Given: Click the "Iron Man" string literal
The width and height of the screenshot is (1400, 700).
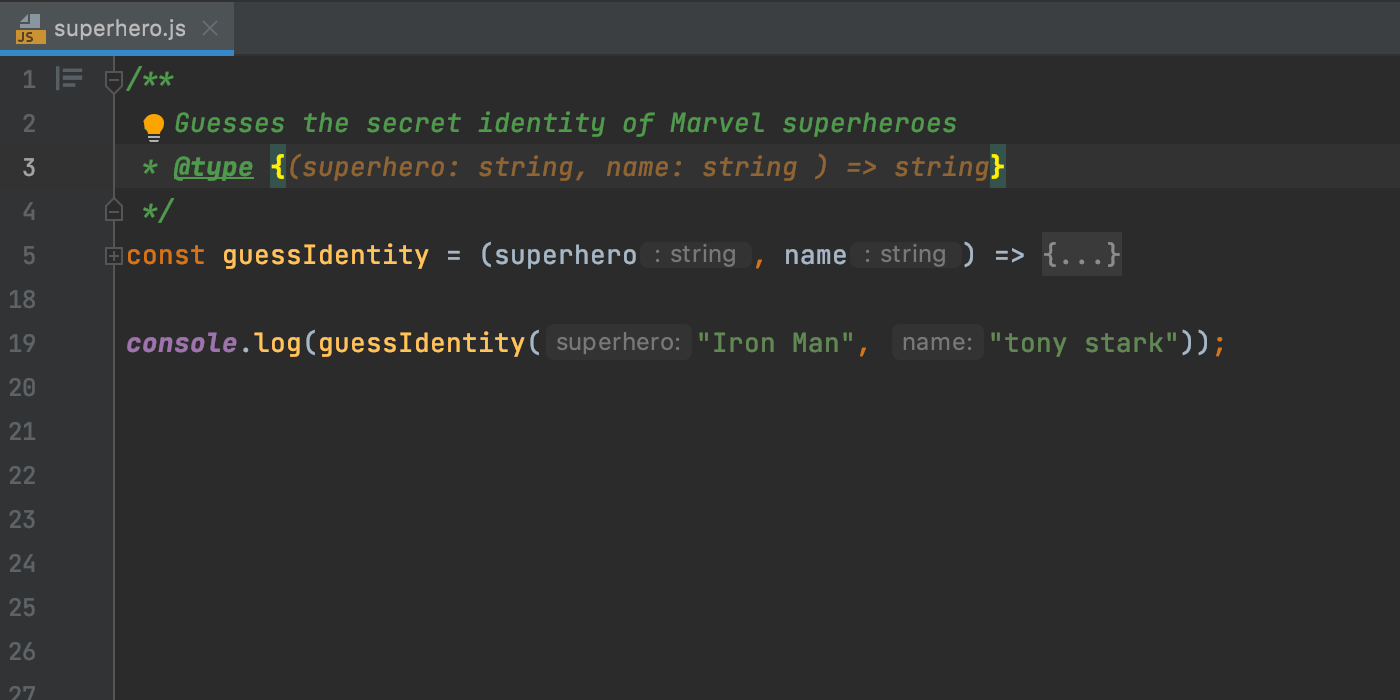Looking at the screenshot, I should pos(775,342).
